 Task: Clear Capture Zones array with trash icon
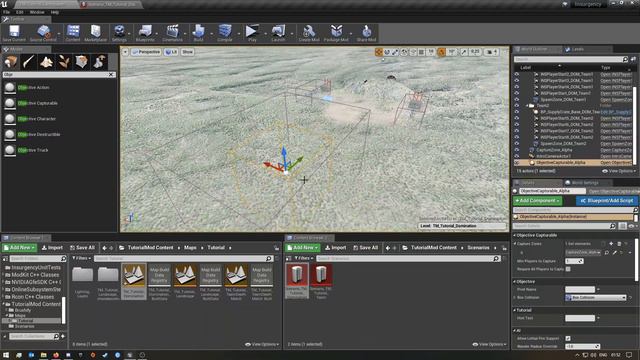tap(619, 244)
